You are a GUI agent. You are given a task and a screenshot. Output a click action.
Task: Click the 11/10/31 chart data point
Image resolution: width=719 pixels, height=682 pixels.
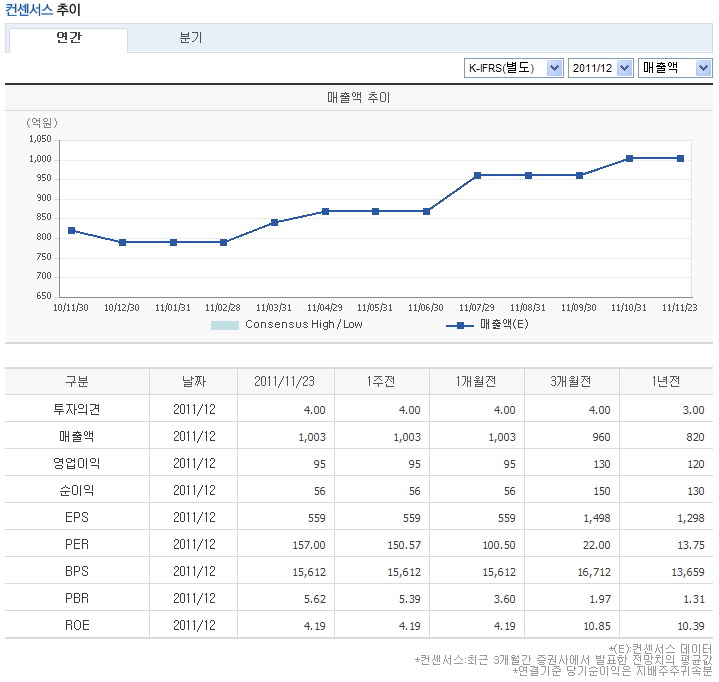click(x=629, y=158)
